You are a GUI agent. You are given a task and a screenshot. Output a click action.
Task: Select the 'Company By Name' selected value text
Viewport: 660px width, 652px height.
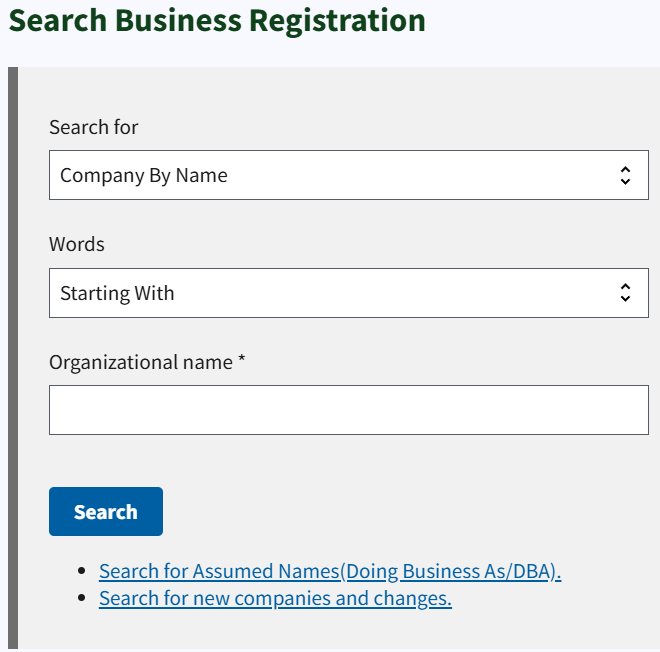(144, 175)
